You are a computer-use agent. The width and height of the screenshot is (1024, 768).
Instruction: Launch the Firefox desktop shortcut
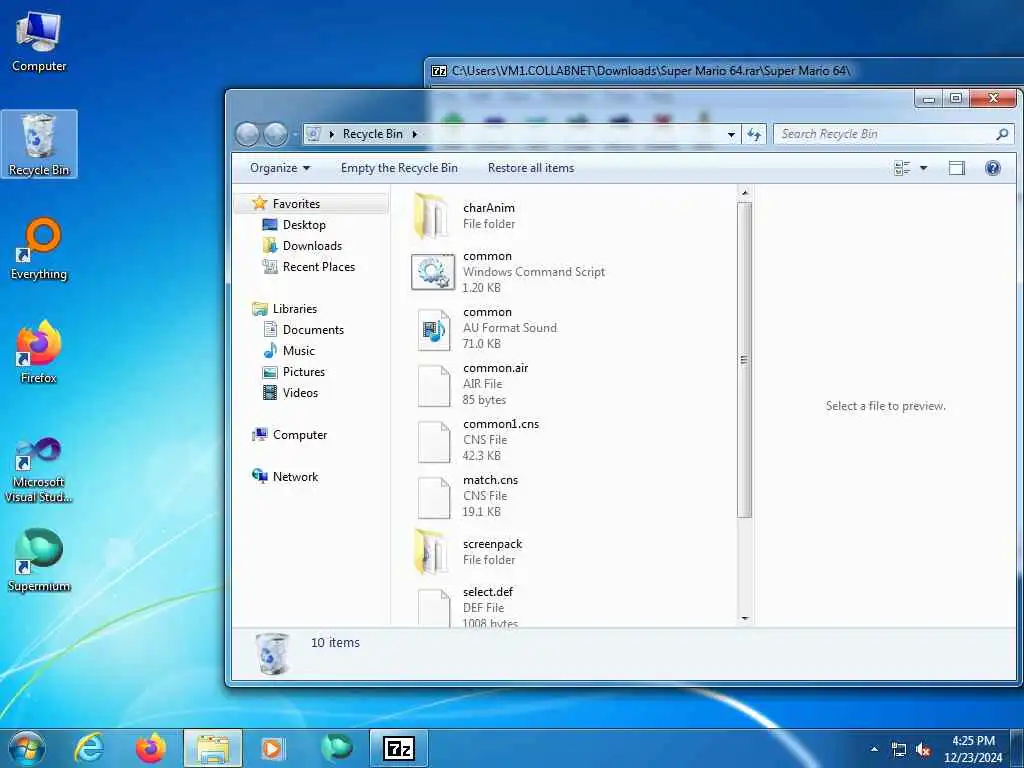pyautogui.click(x=39, y=353)
